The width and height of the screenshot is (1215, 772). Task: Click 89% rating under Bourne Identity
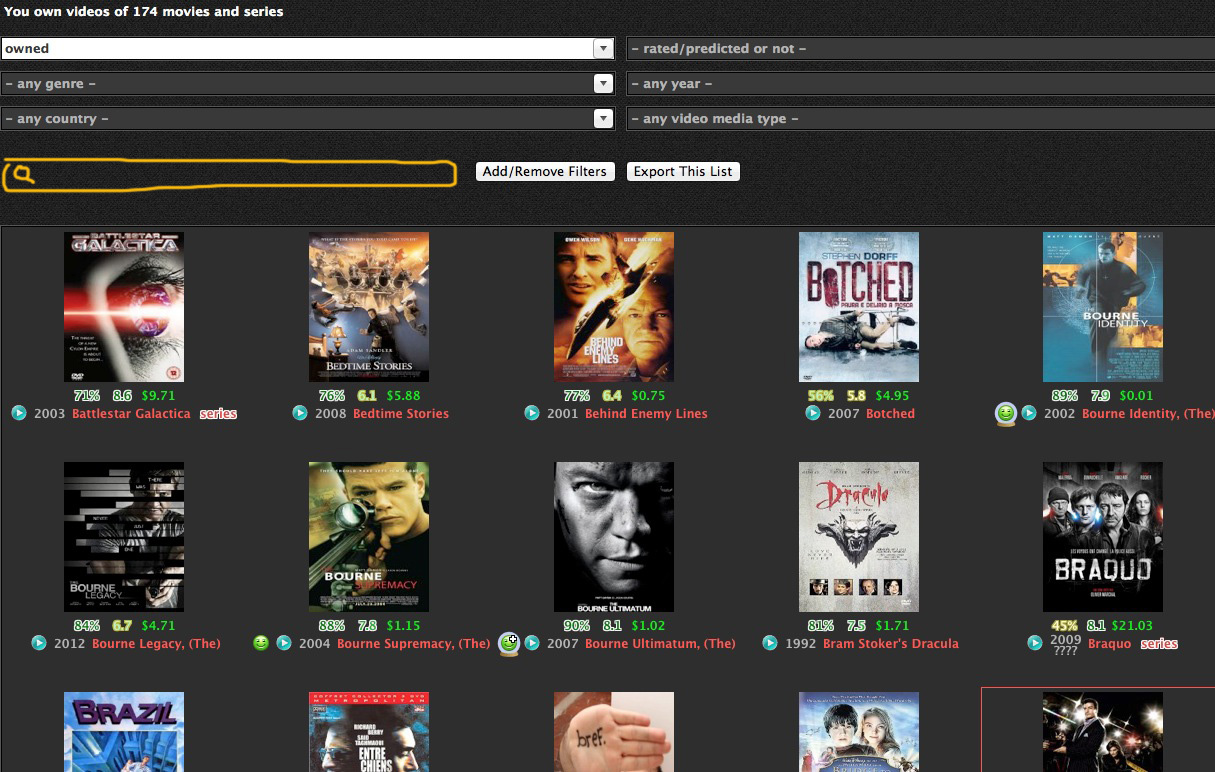(x=1065, y=396)
